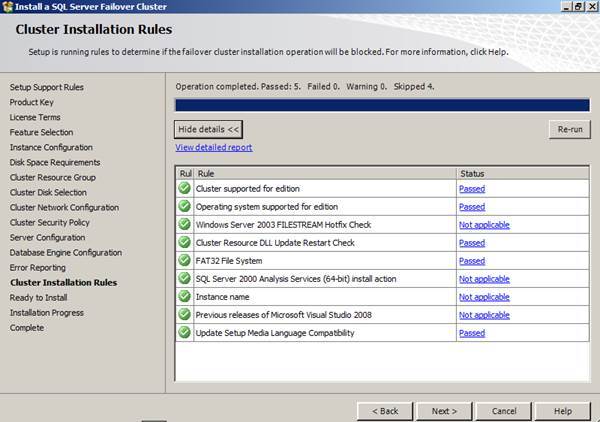Sort by the Status column header
This screenshot has height=422, width=600.
(523, 173)
